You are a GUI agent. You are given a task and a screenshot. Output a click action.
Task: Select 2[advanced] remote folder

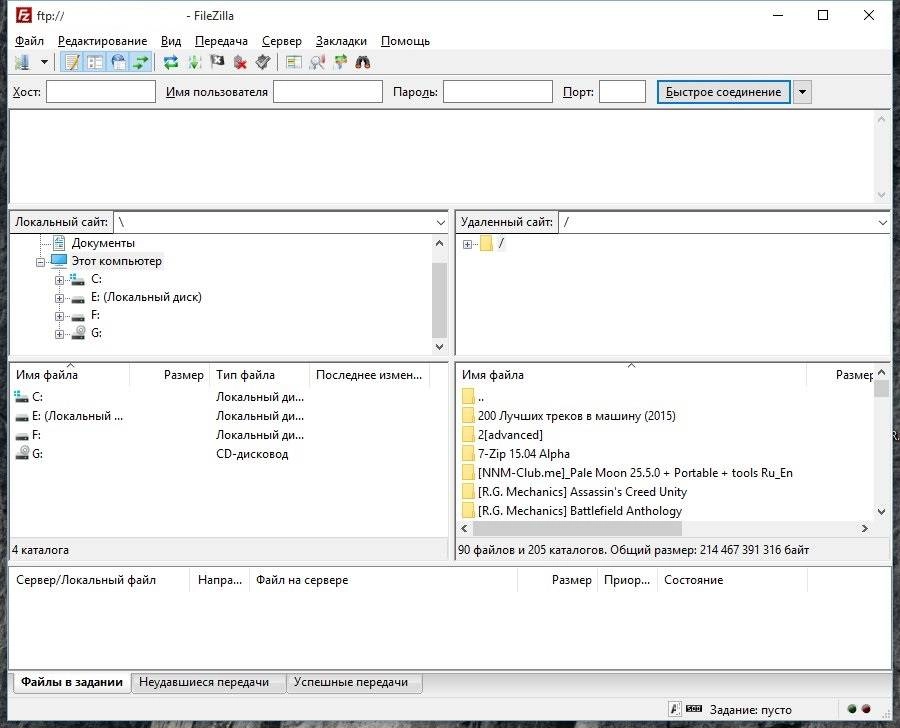510,435
